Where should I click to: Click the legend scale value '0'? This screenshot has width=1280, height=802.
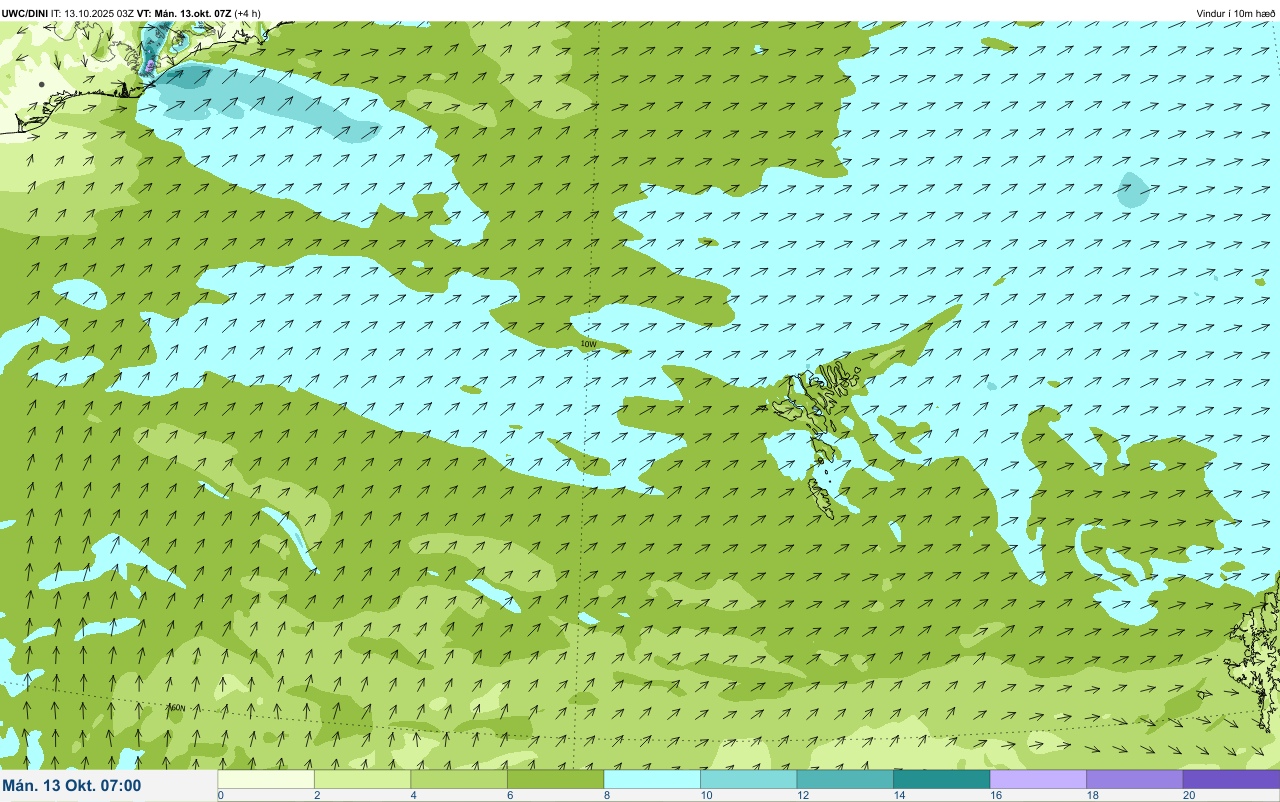[220, 795]
